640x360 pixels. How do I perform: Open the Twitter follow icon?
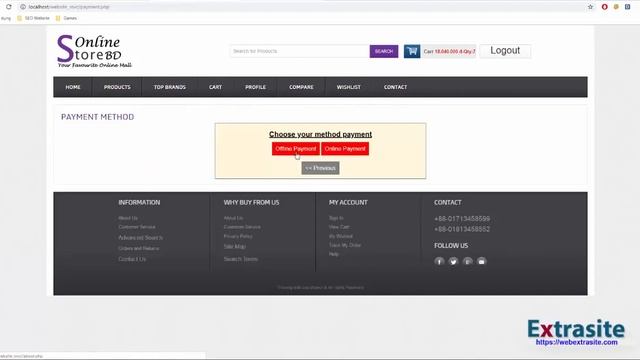[x=453, y=261]
